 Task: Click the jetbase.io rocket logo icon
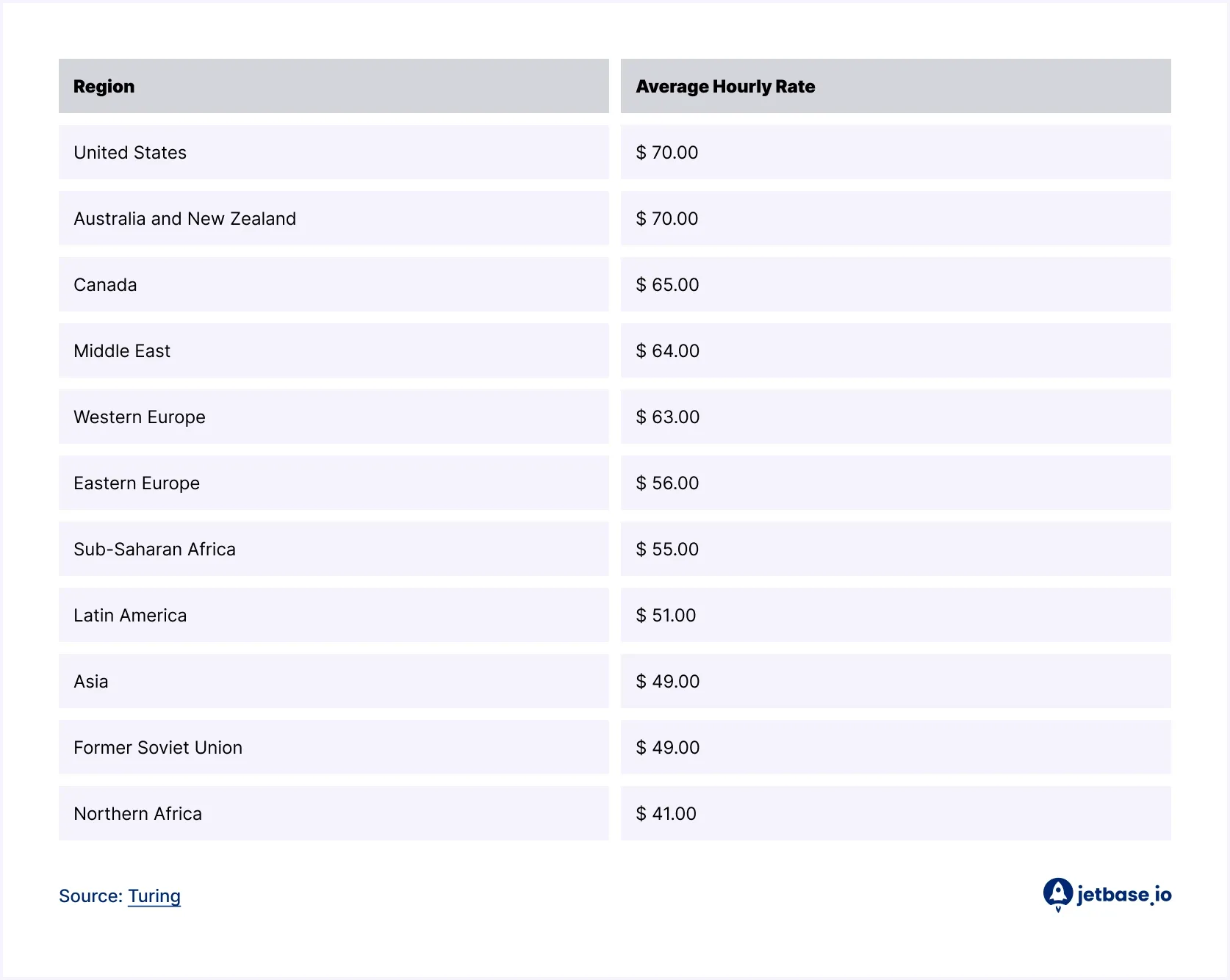1057,893
